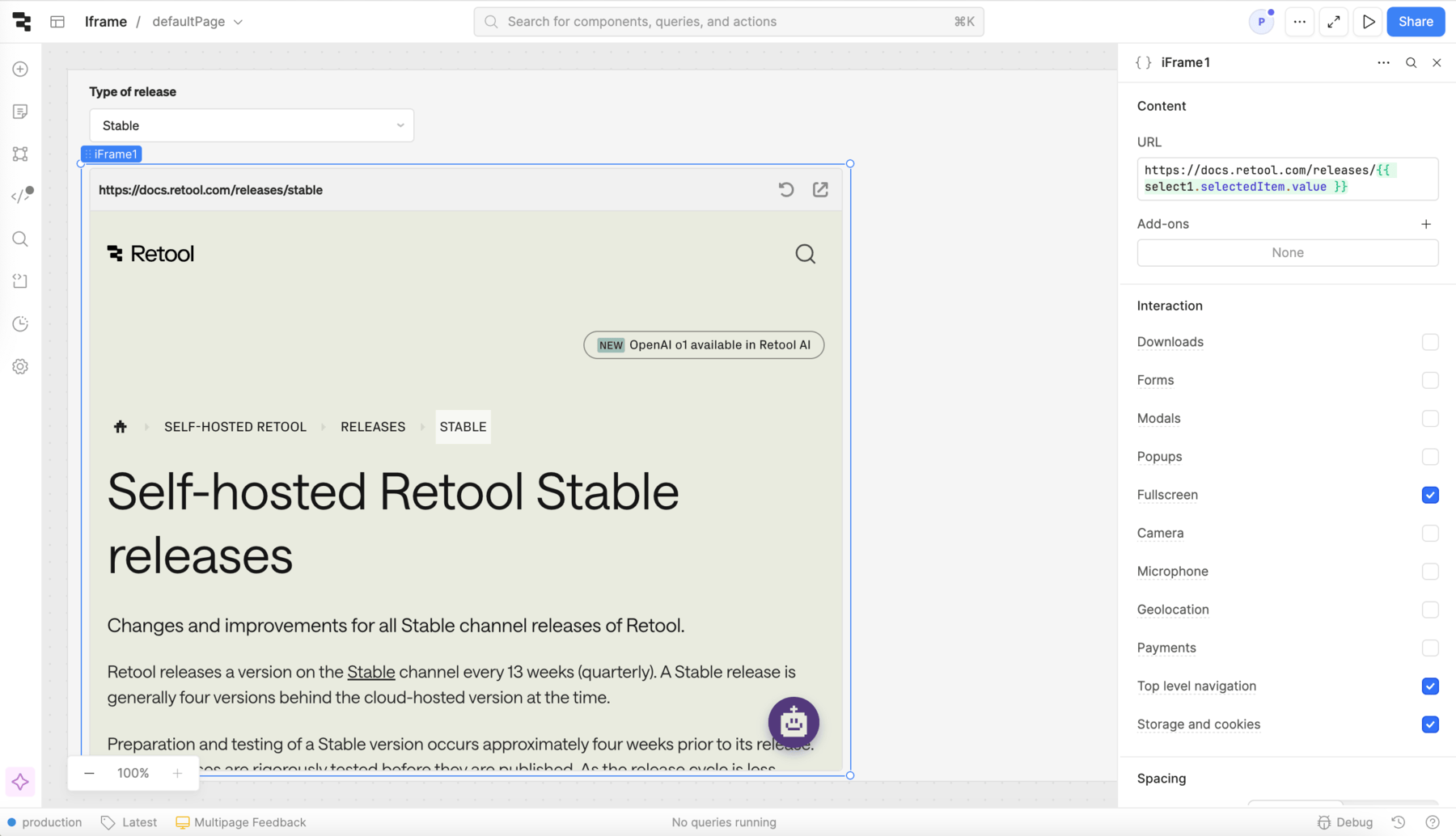The height and width of the screenshot is (836, 1456).
Task: Toggle the panel layout icon near Iframe title
Action: (x=57, y=22)
